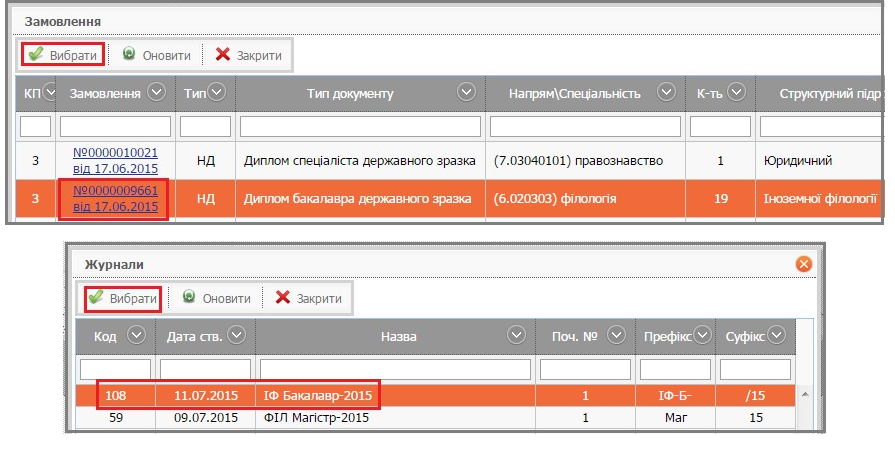
Task: Select cell Диплом бакалавра державного зразка
Action: pyautogui.click(x=360, y=199)
